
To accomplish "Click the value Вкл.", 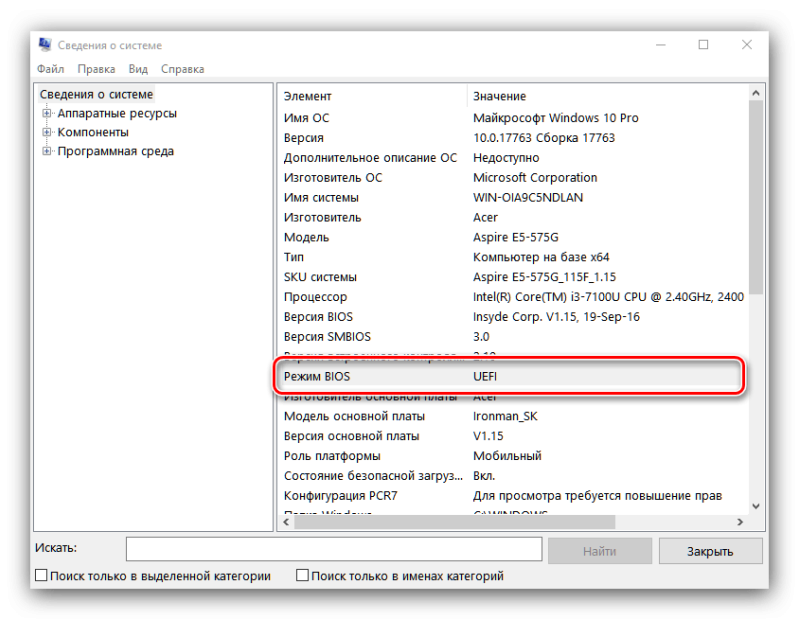I will tap(484, 476).
